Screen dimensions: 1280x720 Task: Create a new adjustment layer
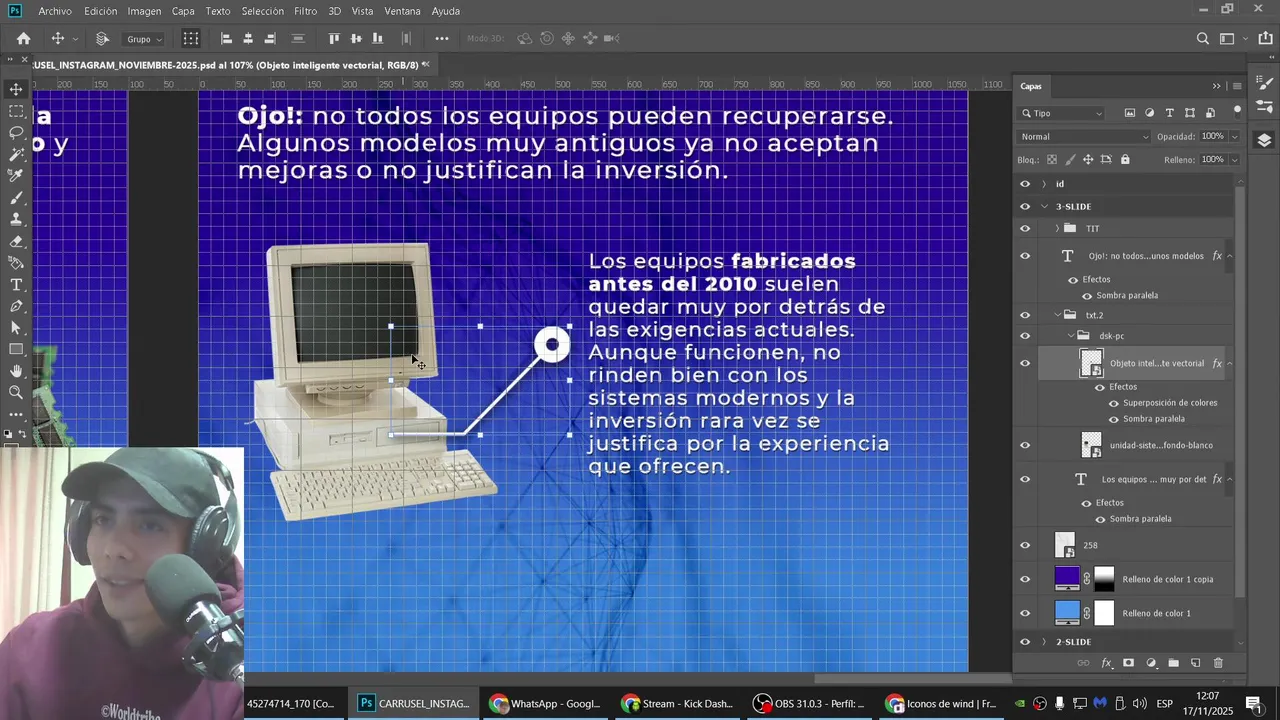click(x=1151, y=663)
